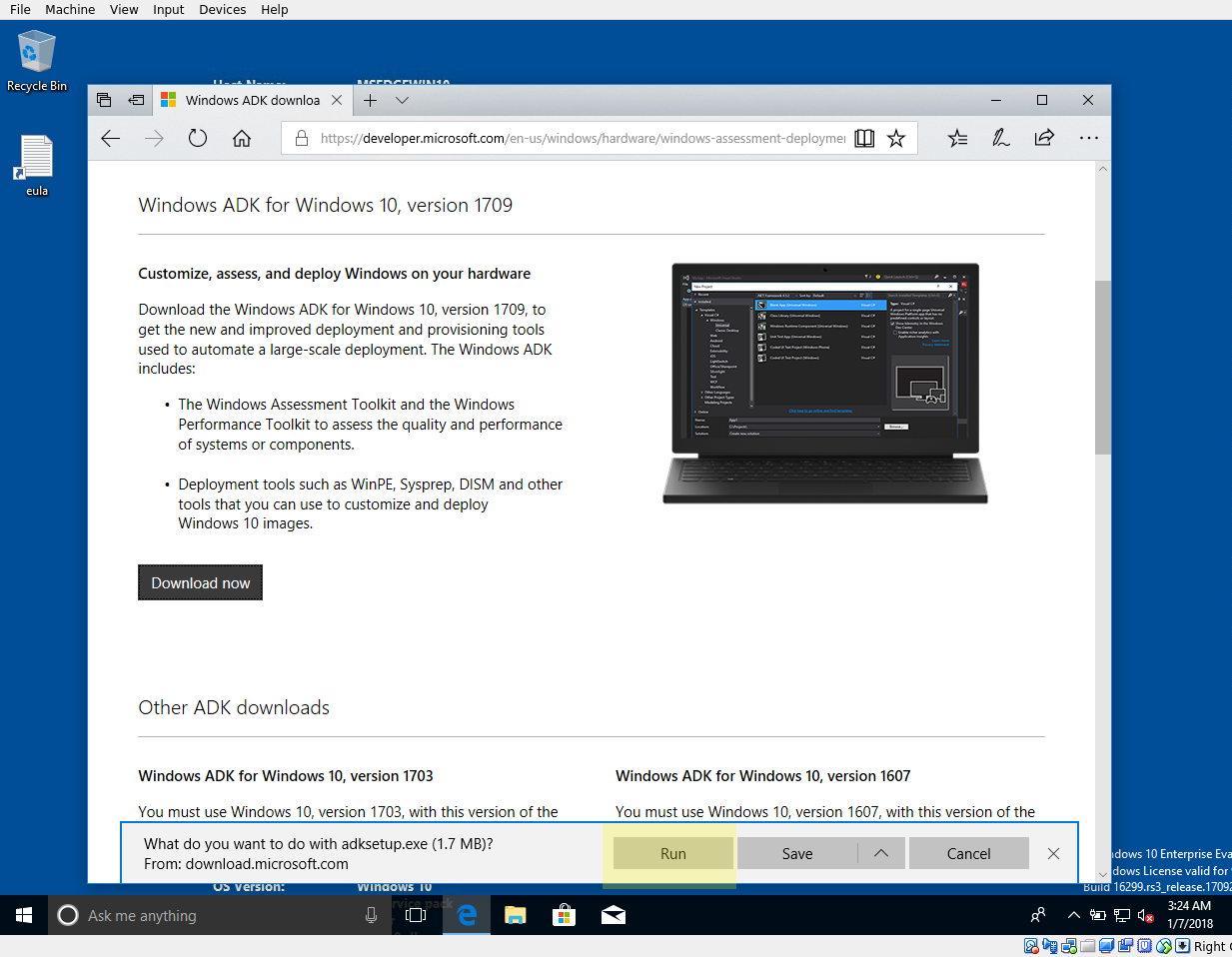This screenshot has width=1232, height=957.
Task: Click Ask me anything search box
Action: (x=220, y=915)
